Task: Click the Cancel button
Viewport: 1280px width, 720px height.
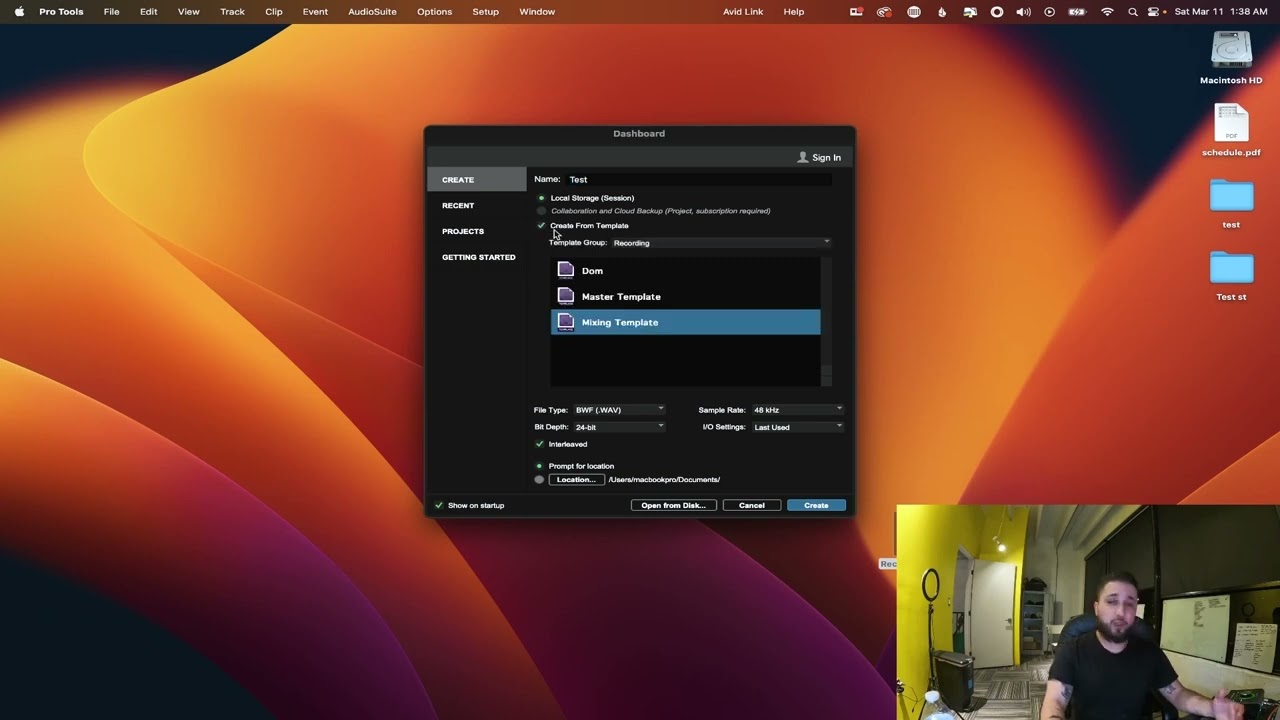Action: [752, 505]
